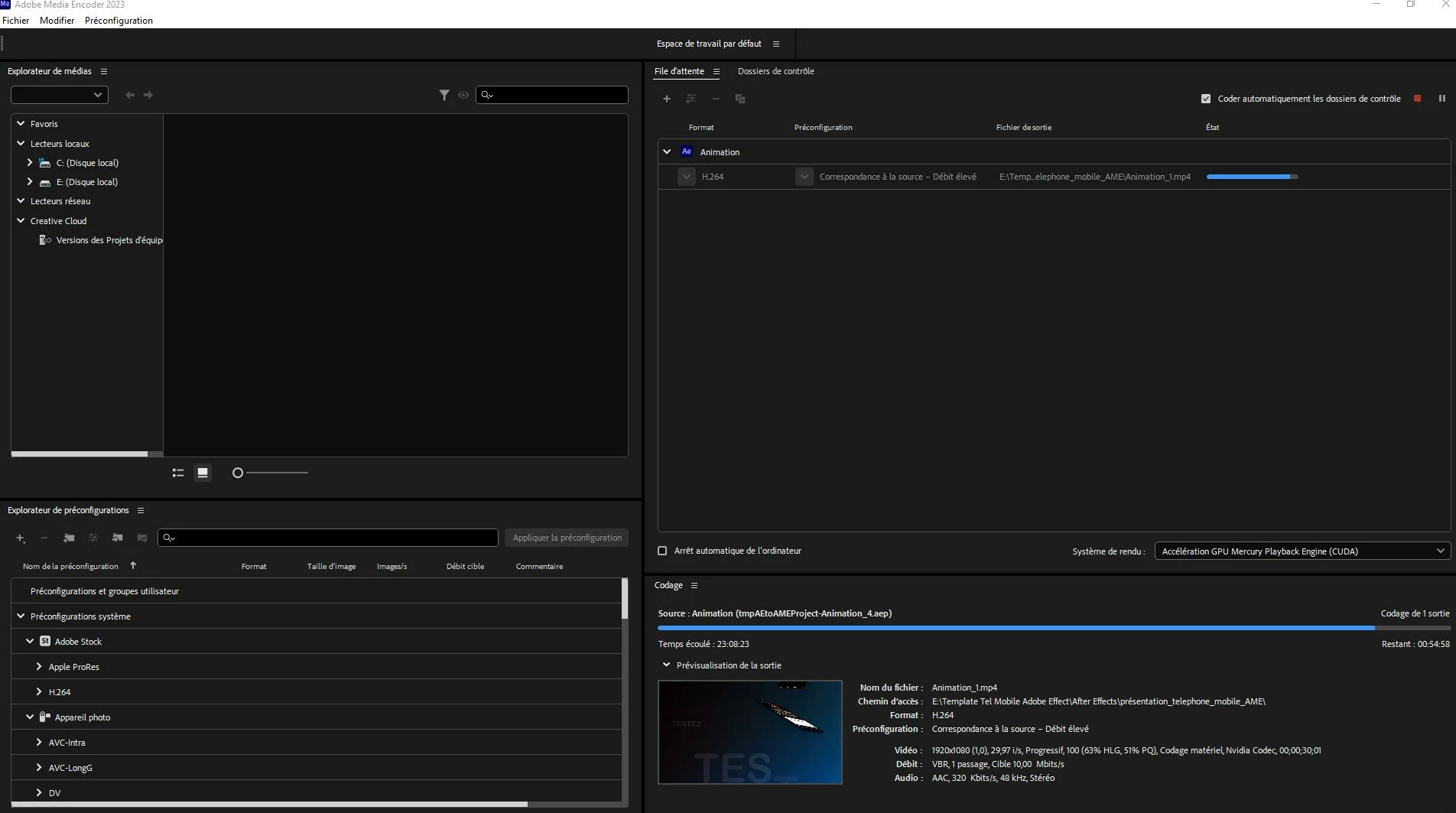Viewport: 1456px width, 813px height.
Task: Remove the selected item from the queue
Action: [716, 99]
